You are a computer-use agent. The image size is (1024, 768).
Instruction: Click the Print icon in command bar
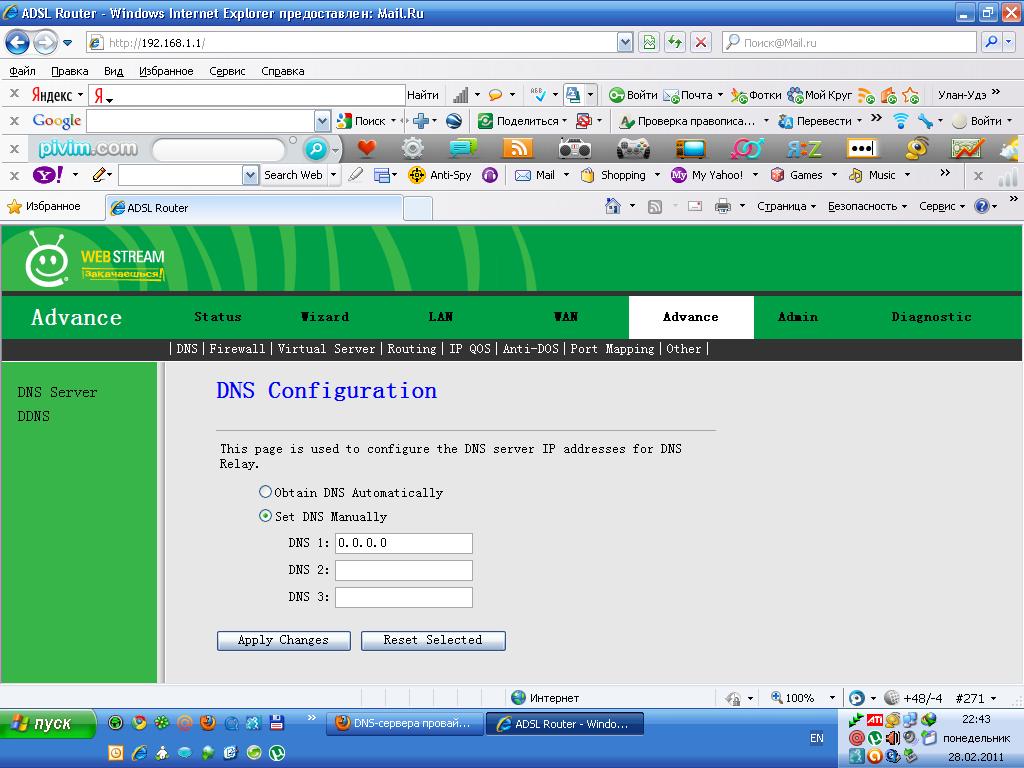tap(723, 206)
